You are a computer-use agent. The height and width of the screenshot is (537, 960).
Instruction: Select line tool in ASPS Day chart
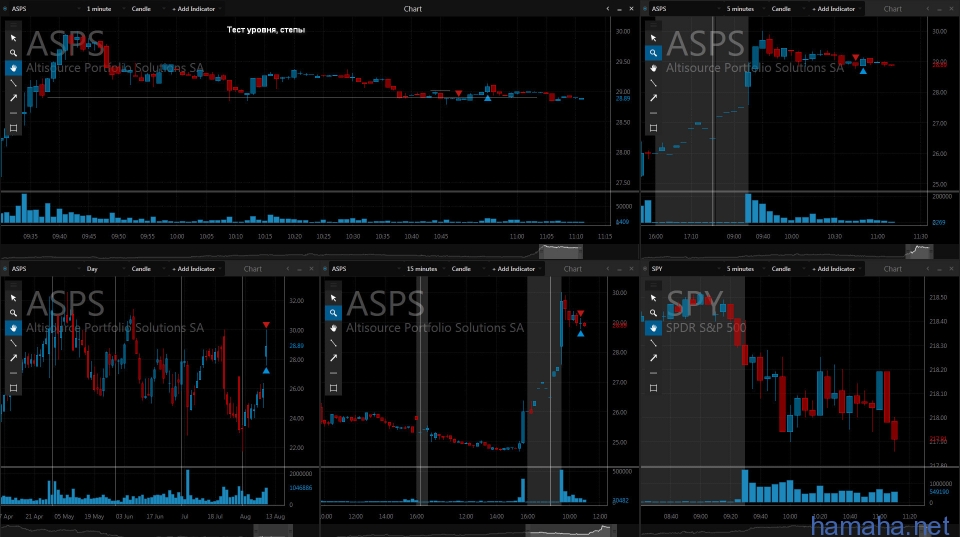coord(13,343)
